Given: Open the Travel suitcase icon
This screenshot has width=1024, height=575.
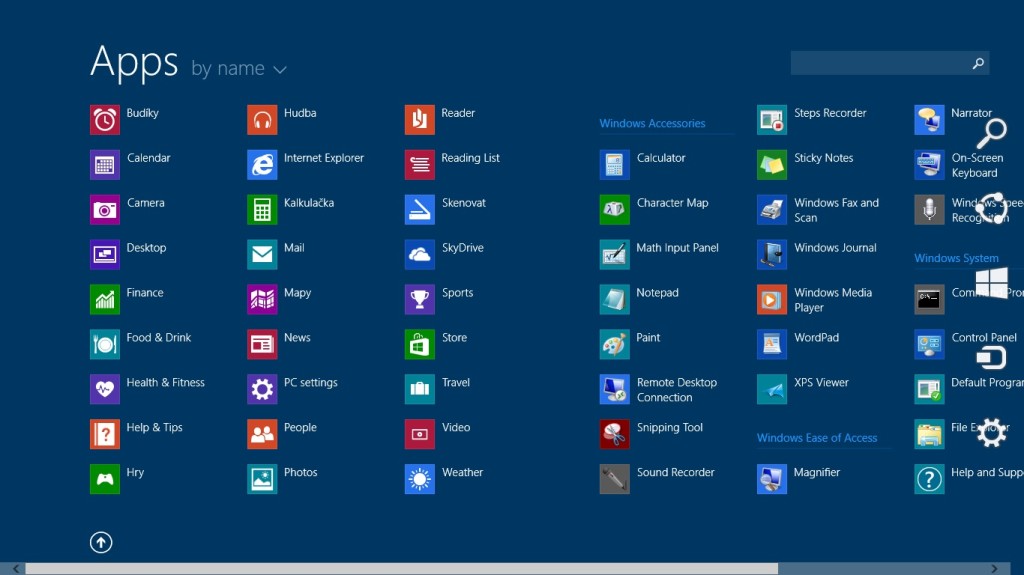Looking at the screenshot, I should [419, 389].
